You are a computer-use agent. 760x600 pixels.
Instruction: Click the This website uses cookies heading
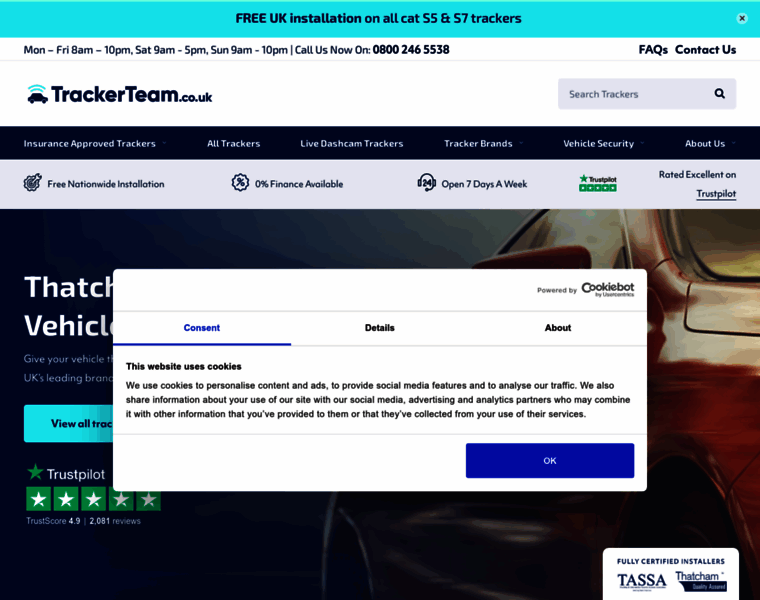(184, 366)
